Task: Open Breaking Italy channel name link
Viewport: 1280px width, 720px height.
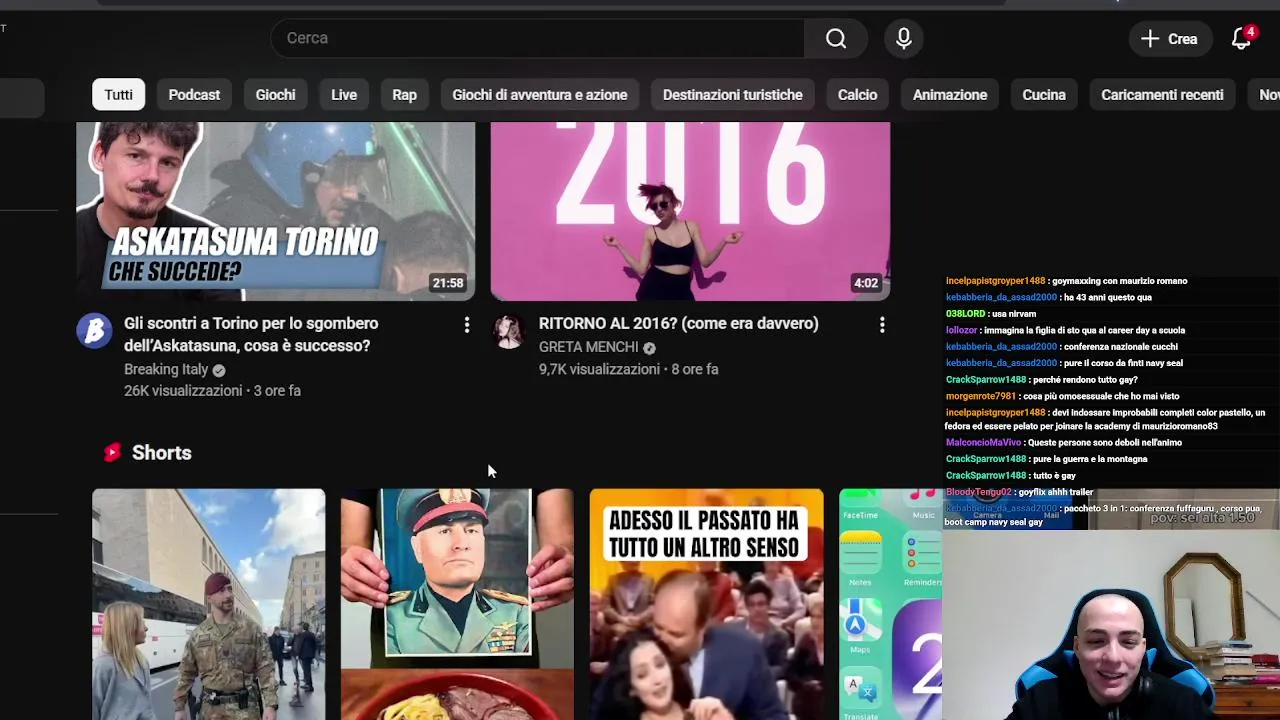Action: pos(166,369)
